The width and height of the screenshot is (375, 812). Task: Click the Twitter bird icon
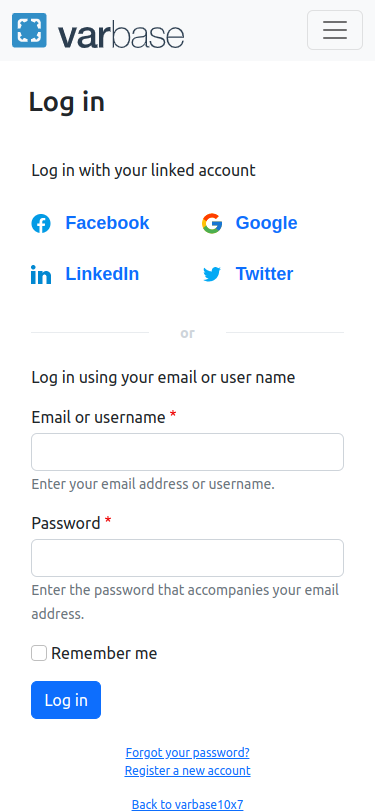[212, 274]
